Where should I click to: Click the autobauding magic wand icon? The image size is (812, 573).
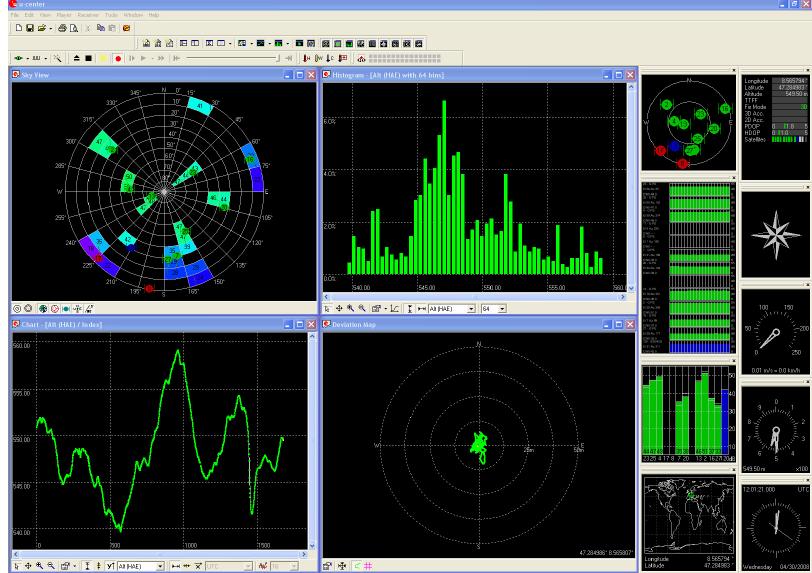(57, 58)
